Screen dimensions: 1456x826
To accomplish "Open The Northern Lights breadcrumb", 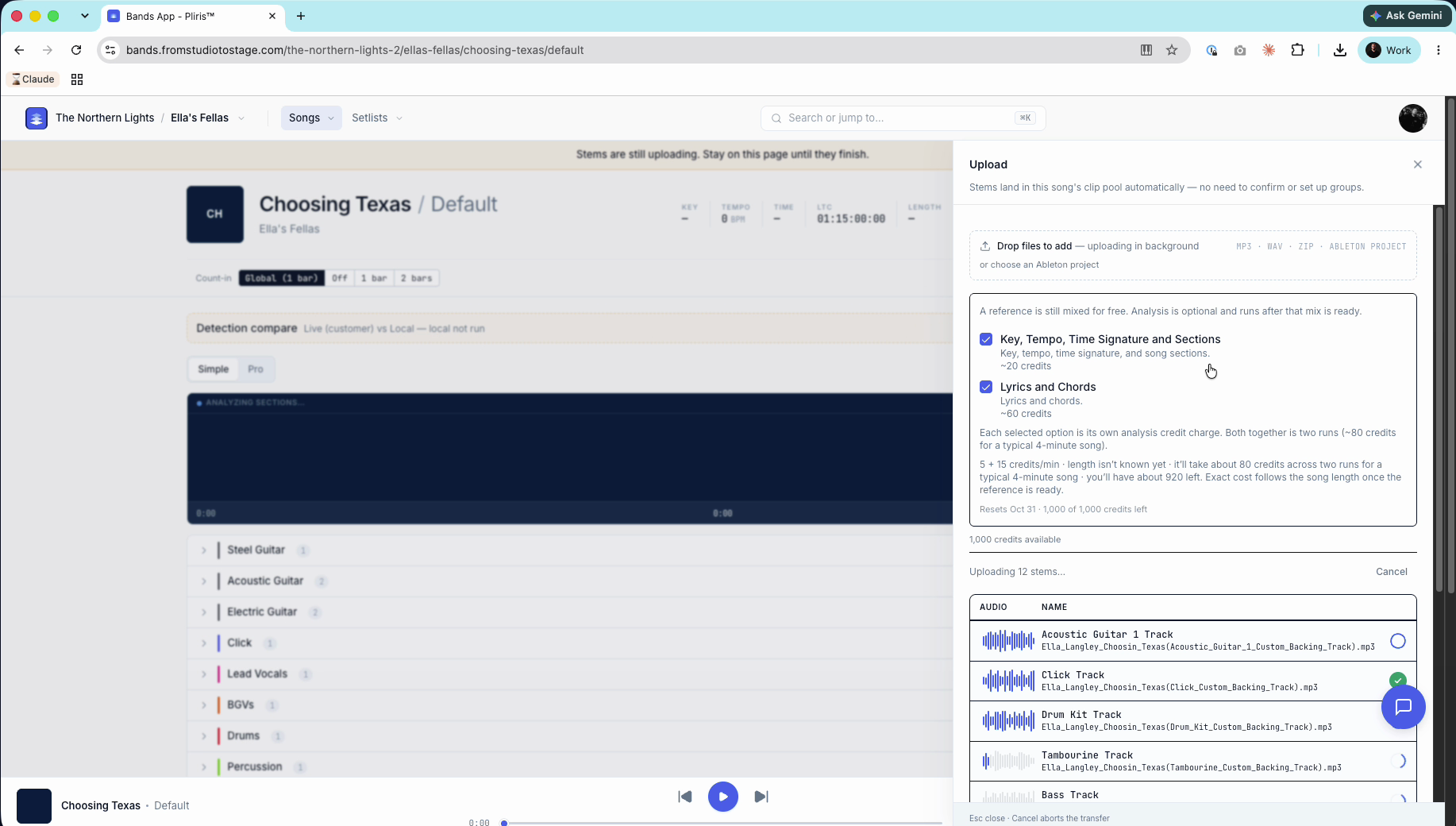I will pyautogui.click(x=105, y=118).
